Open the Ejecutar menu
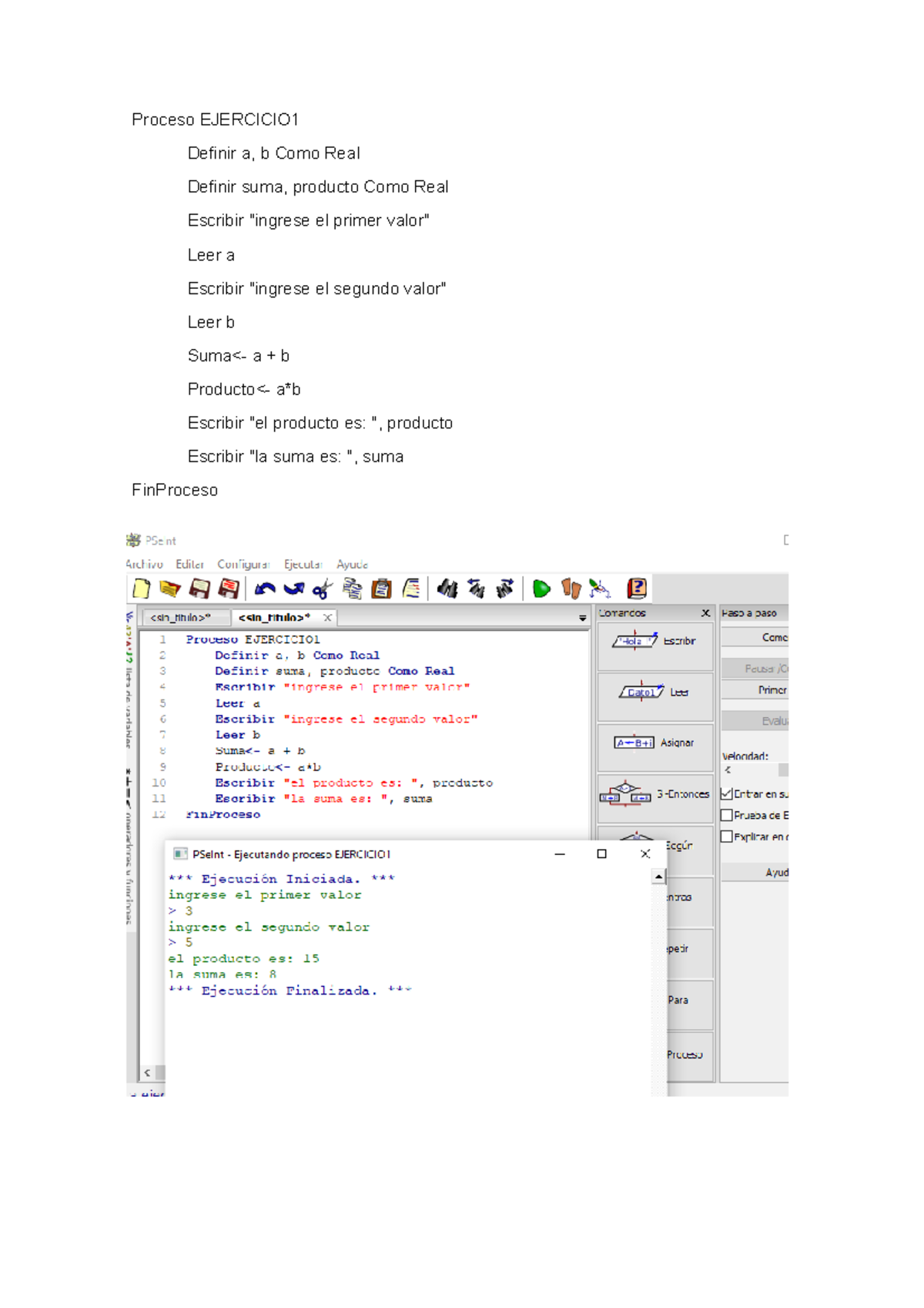This screenshot has height=1308, width=924. coord(303,564)
